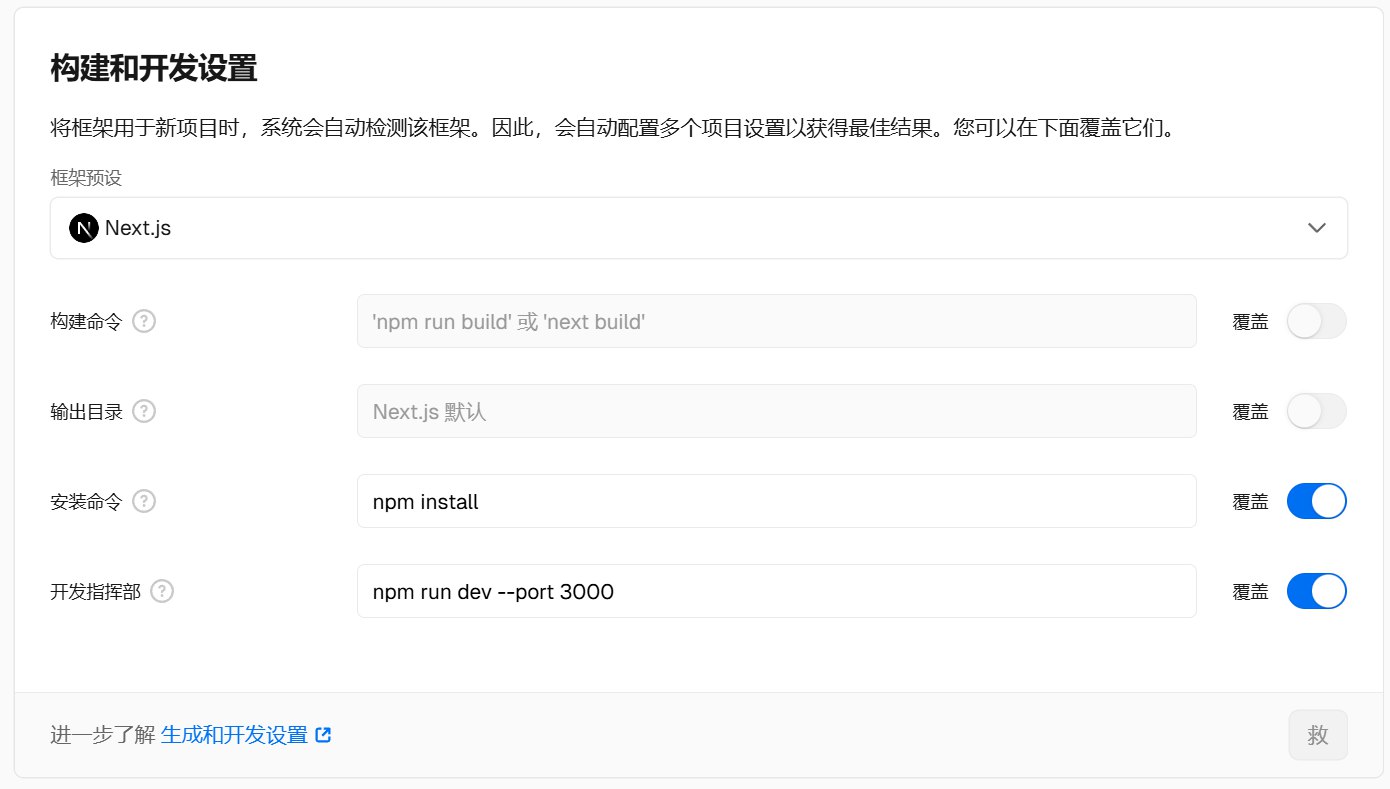
Task: Open the 框架预设 Next.js dropdown
Action: click(x=698, y=228)
